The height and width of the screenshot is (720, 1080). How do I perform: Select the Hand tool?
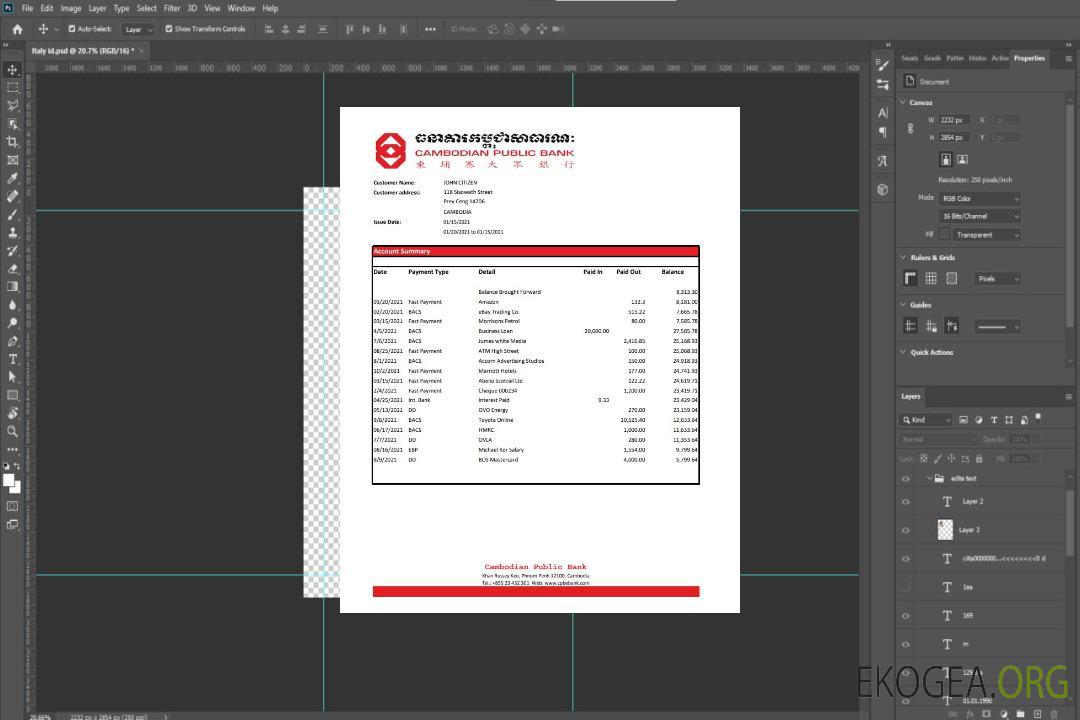click(12, 413)
